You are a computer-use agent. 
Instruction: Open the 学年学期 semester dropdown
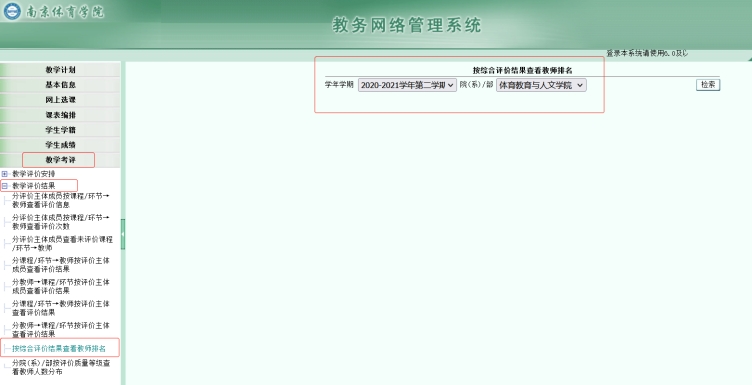(x=407, y=85)
